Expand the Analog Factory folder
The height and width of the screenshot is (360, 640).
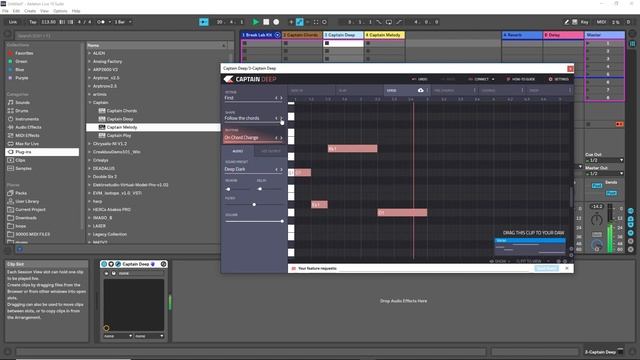coord(89,61)
